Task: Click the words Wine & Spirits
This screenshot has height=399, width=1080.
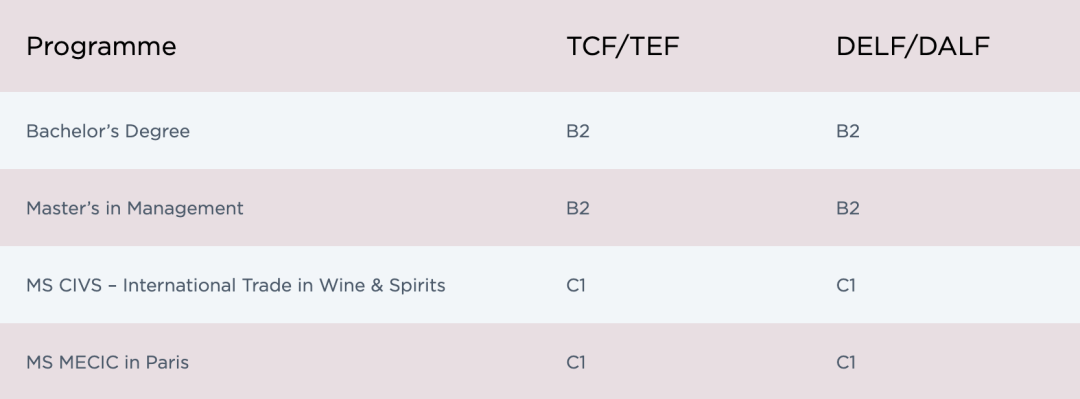Action: pos(382,285)
